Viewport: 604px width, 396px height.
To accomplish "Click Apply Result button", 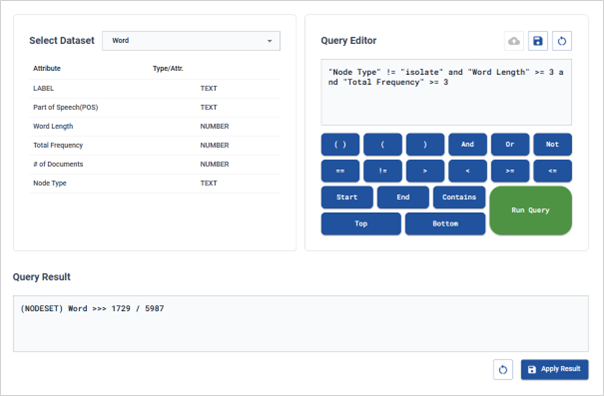I will click(x=555, y=369).
